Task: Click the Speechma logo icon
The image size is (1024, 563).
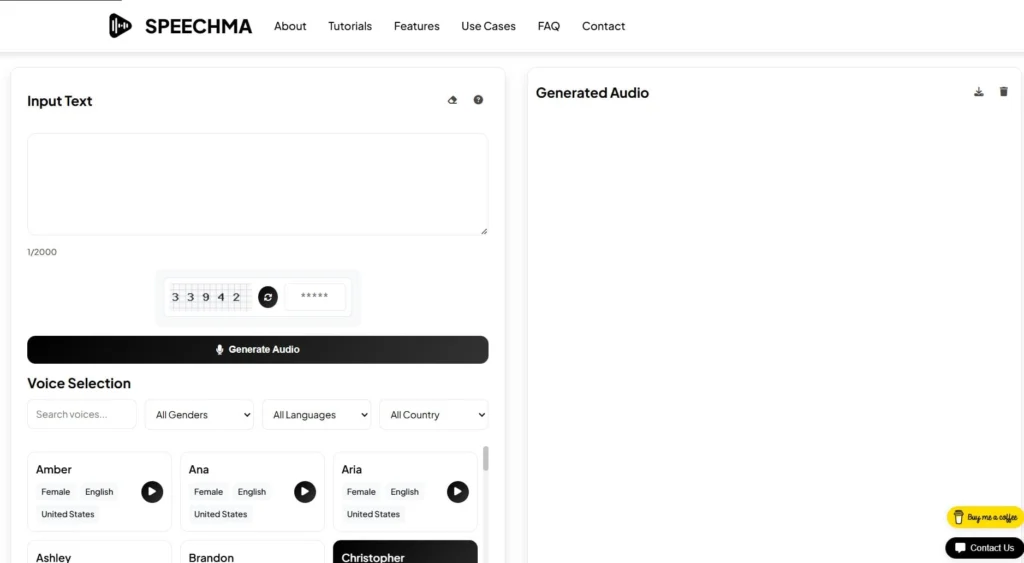Action: 120,25
